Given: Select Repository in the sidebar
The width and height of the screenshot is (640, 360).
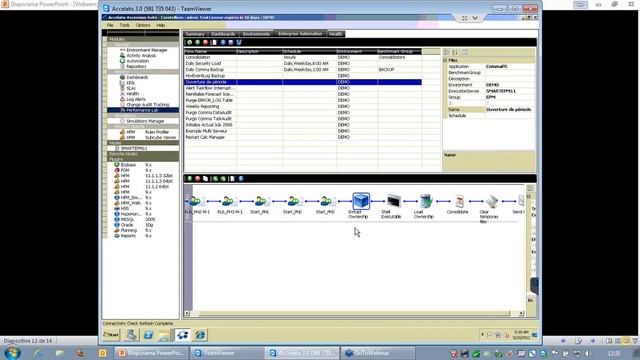Looking at the screenshot, I should 136,66.
